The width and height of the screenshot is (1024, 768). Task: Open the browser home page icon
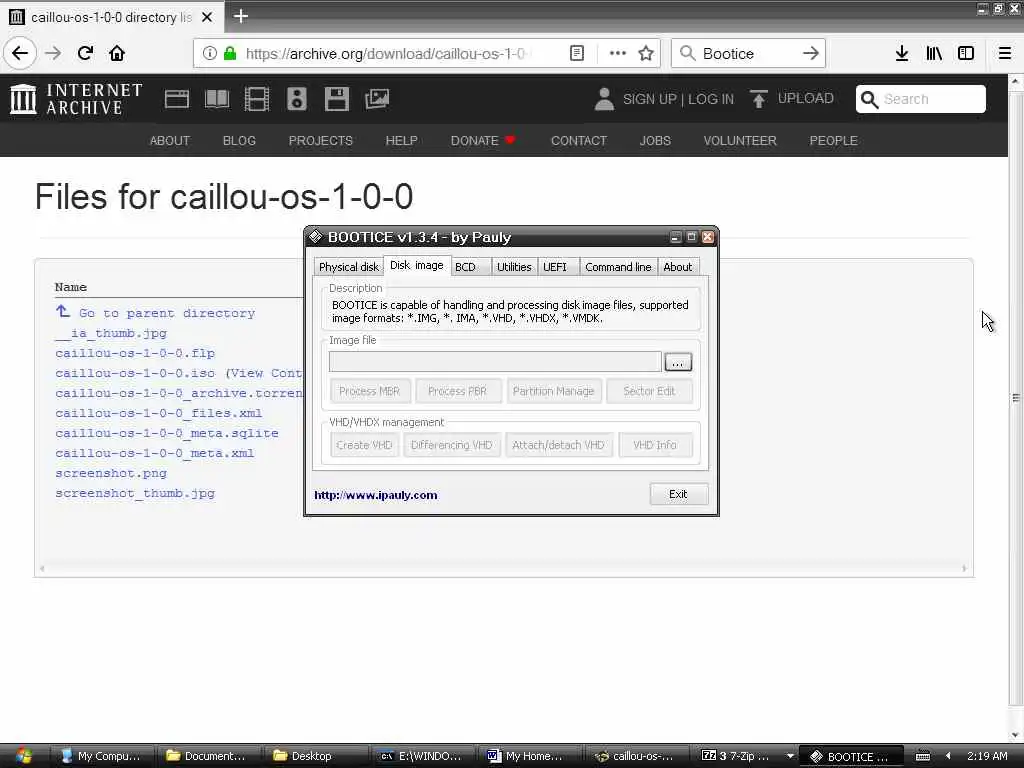[117, 53]
